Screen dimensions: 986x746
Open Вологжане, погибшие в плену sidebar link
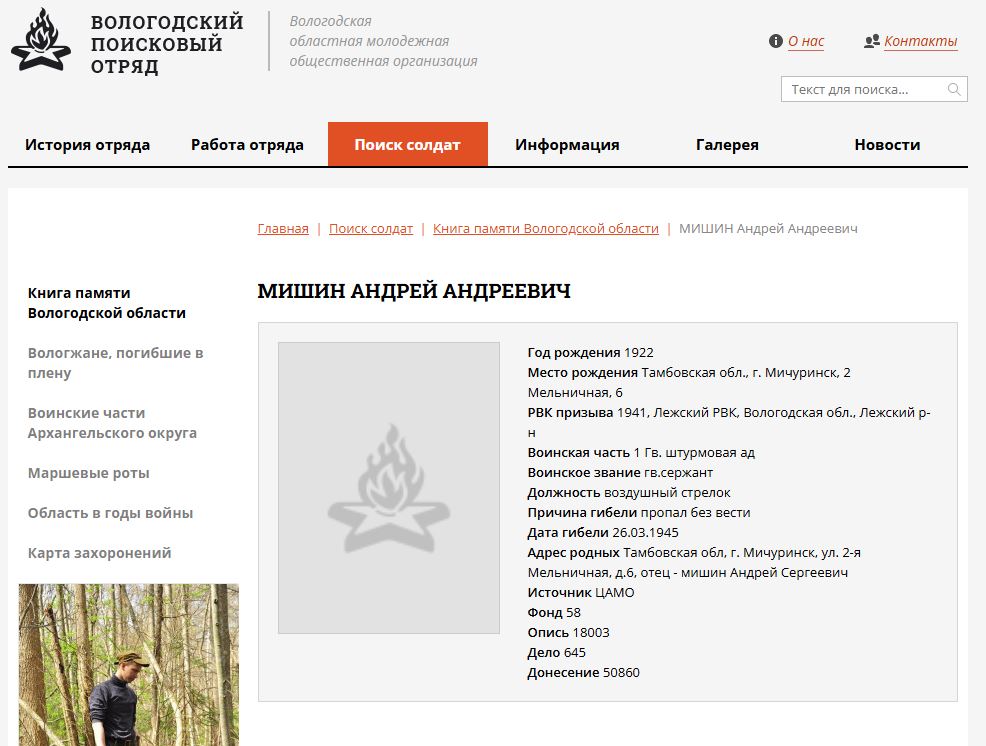pyautogui.click(x=116, y=363)
